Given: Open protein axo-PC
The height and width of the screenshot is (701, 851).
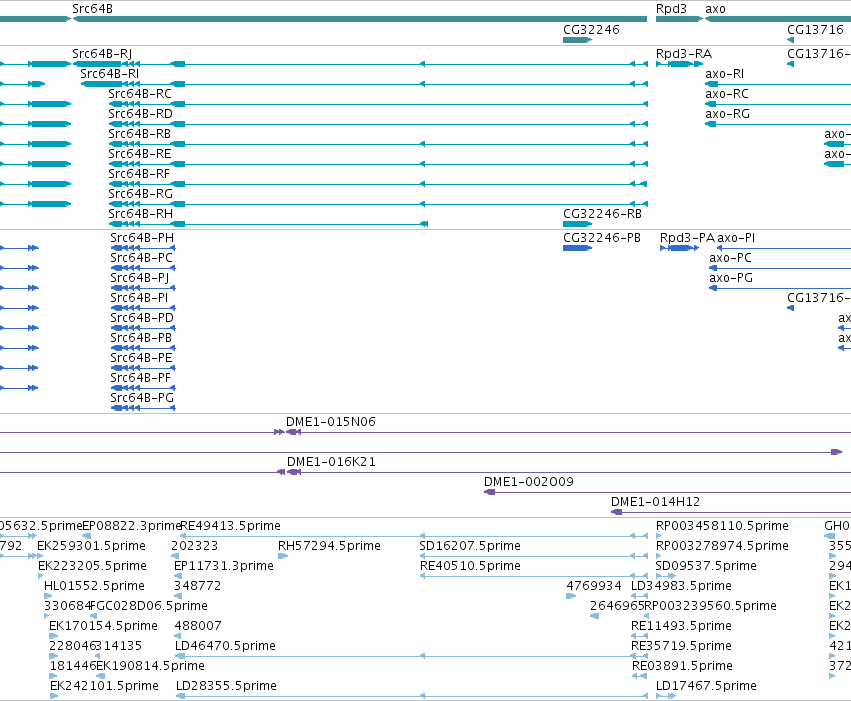Looking at the screenshot, I should coord(780,268).
